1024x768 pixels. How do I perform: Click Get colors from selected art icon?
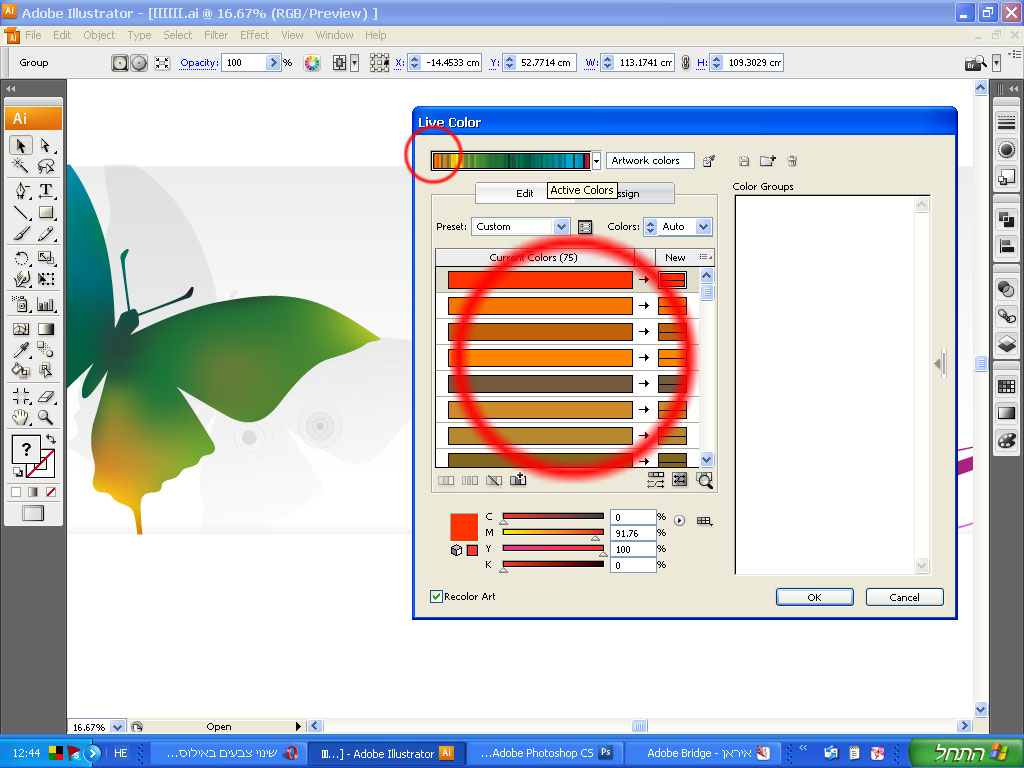pyautogui.click(x=709, y=161)
